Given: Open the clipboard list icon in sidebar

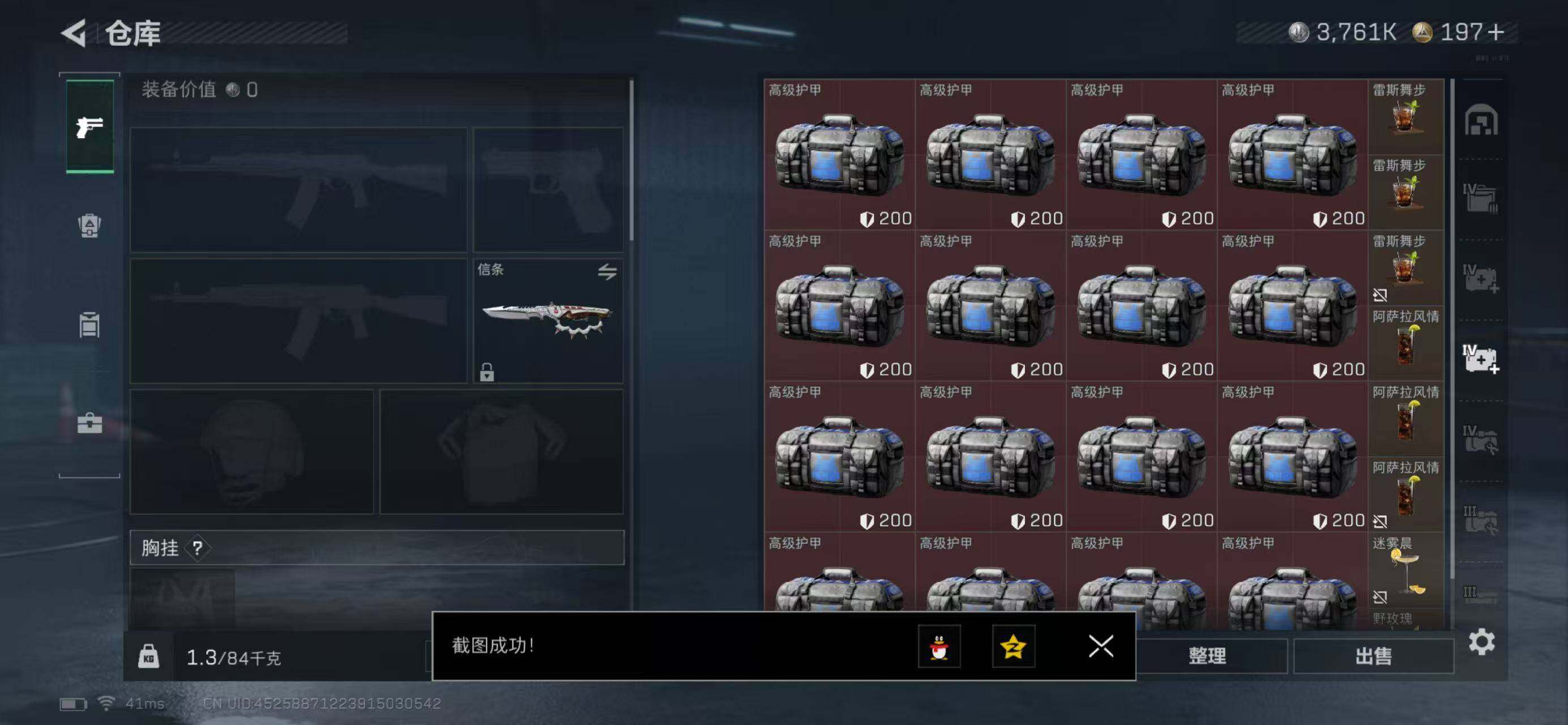Looking at the screenshot, I should [x=89, y=325].
